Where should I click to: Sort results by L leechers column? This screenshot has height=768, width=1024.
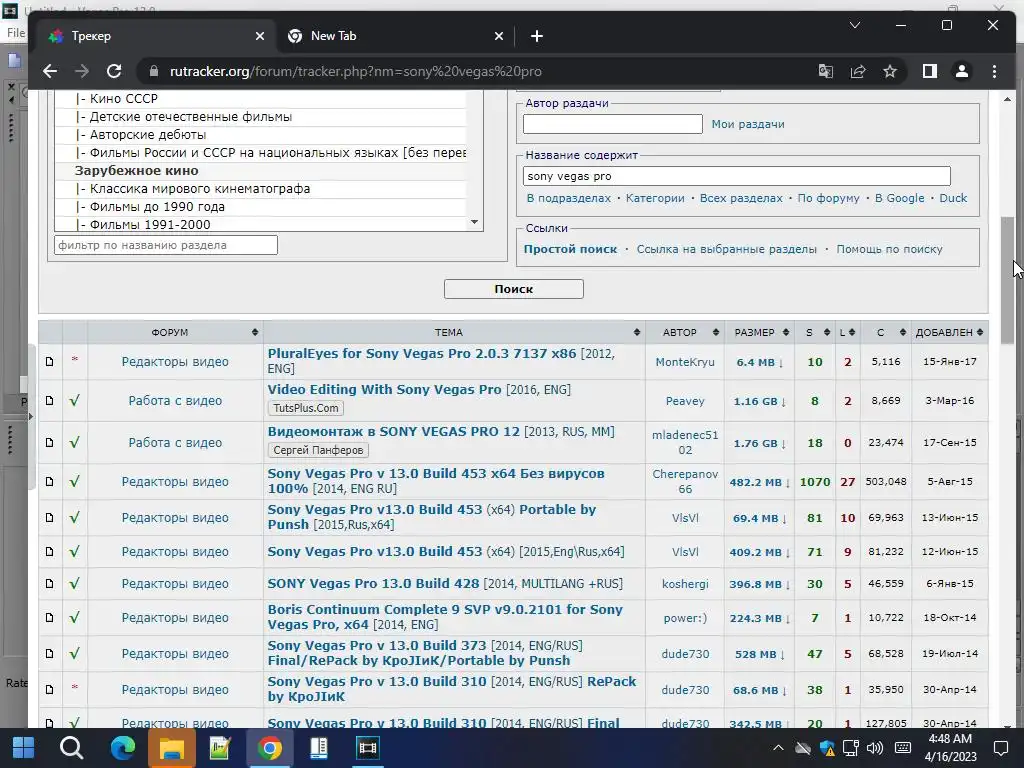pyautogui.click(x=847, y=332)
